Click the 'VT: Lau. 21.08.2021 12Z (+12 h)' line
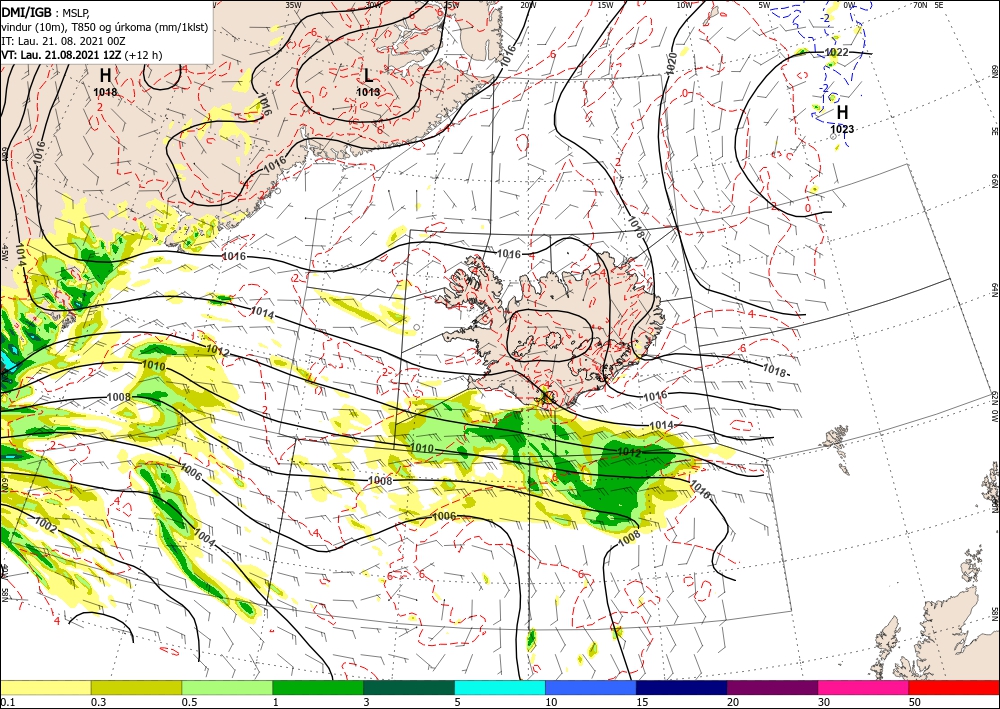The image size is (1000, 709). 82,55
